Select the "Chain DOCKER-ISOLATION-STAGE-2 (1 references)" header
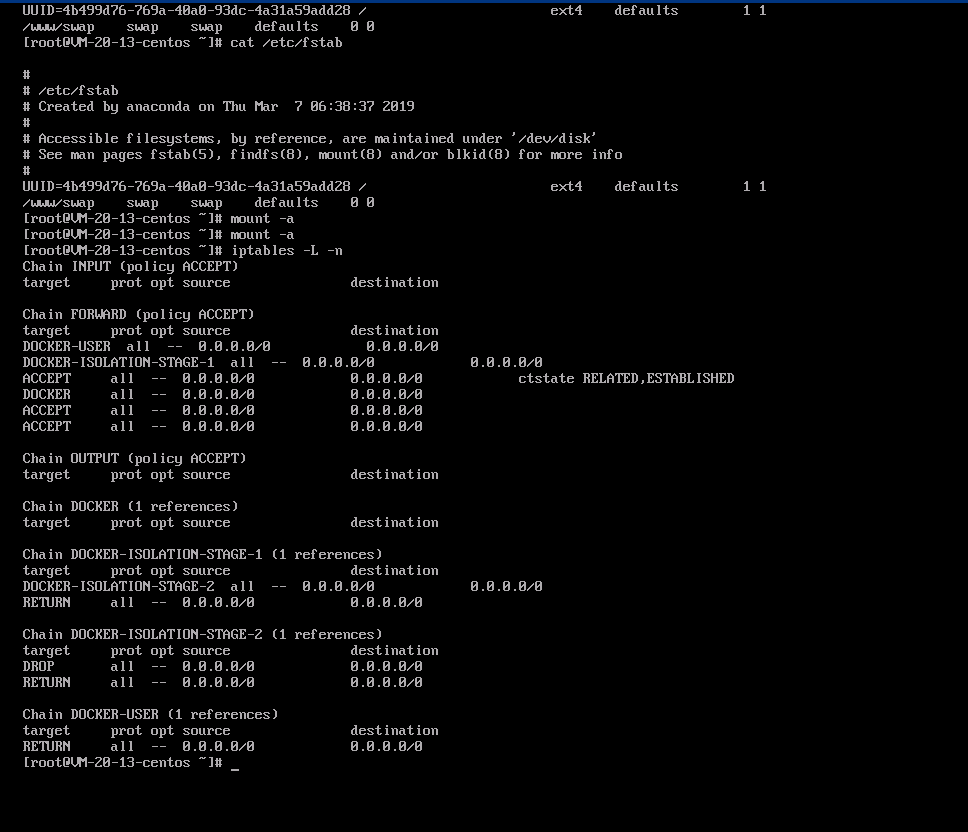The height and width of the screenshot is (832, 968). pyautogui.click(x=202, y=635)
